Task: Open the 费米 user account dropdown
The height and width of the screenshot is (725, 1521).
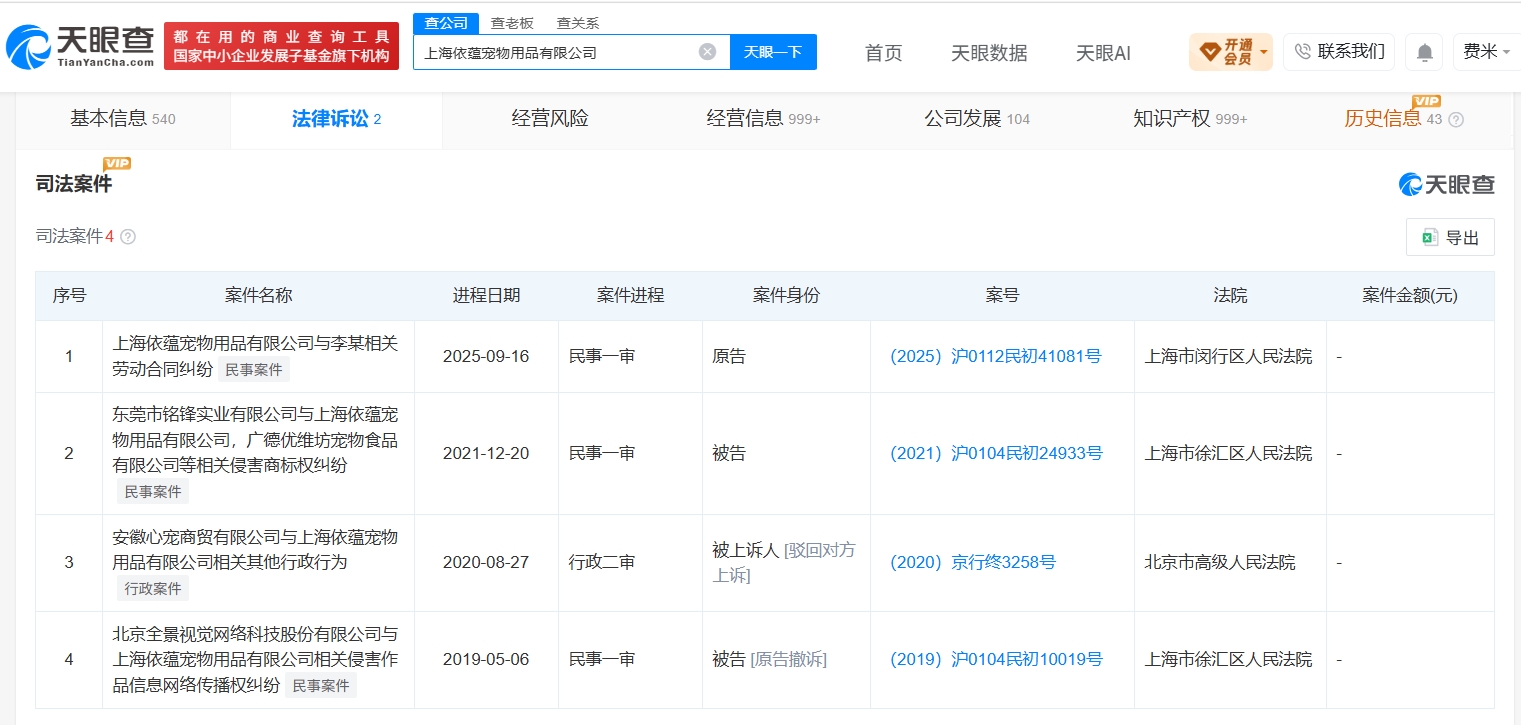Action: coord(1486,52)
